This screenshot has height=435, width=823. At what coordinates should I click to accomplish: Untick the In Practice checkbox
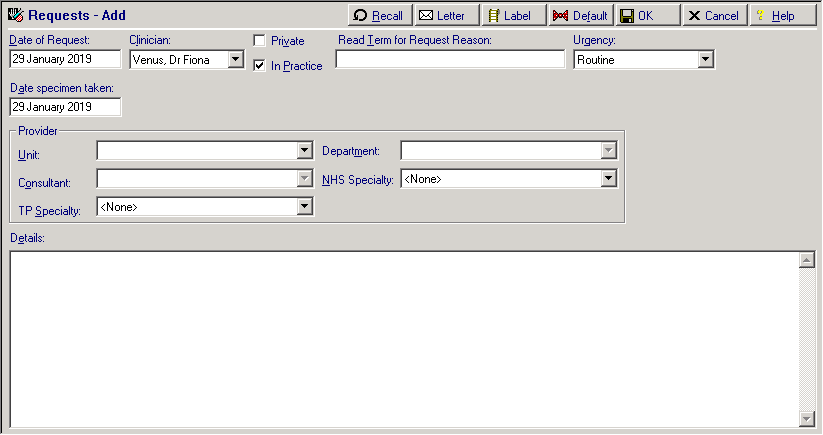coord(260,66)
